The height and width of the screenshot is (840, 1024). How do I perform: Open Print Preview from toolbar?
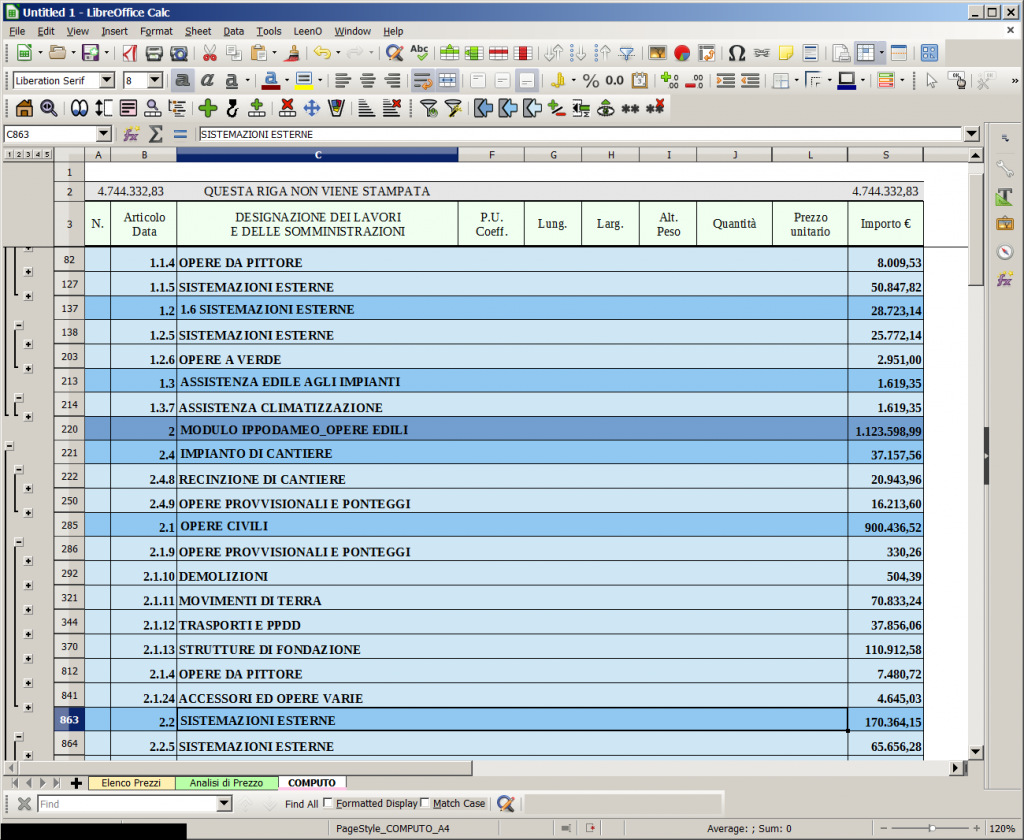click(x=178, y=53)
